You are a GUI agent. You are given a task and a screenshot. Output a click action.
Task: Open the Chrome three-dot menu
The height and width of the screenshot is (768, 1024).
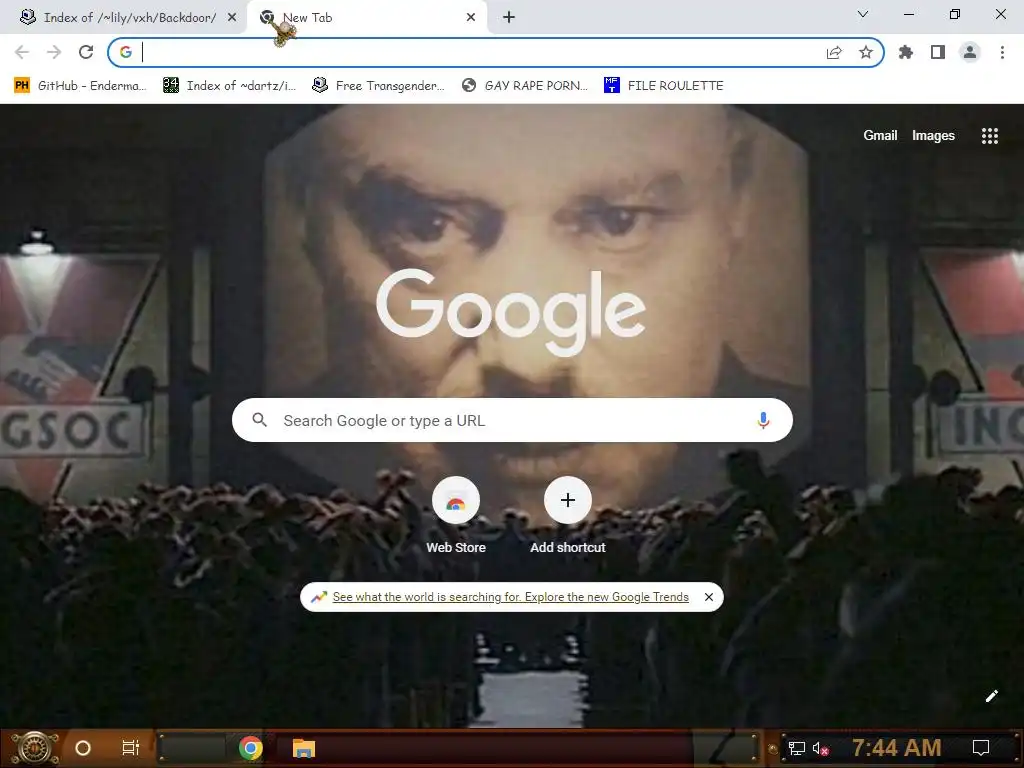click(1002, 52)
